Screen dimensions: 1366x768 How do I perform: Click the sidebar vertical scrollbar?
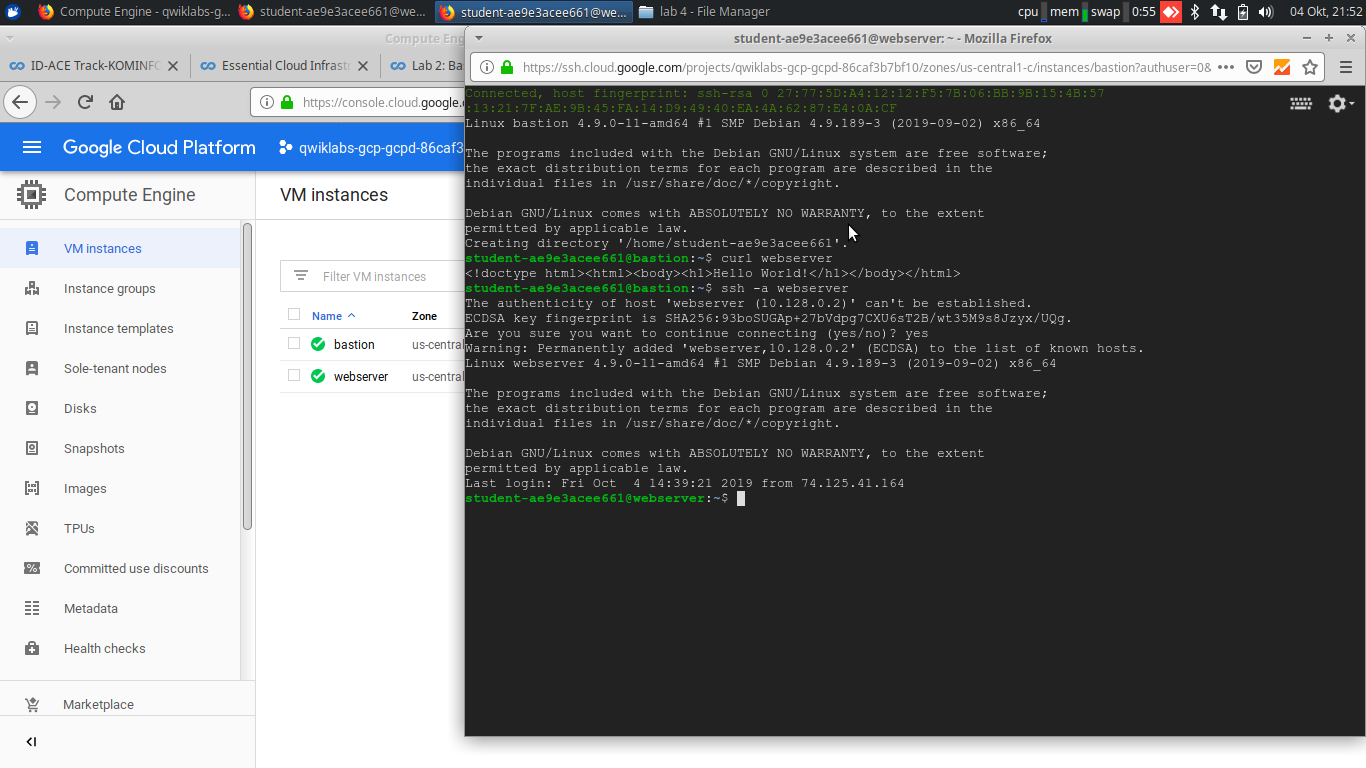click(247, 377)
